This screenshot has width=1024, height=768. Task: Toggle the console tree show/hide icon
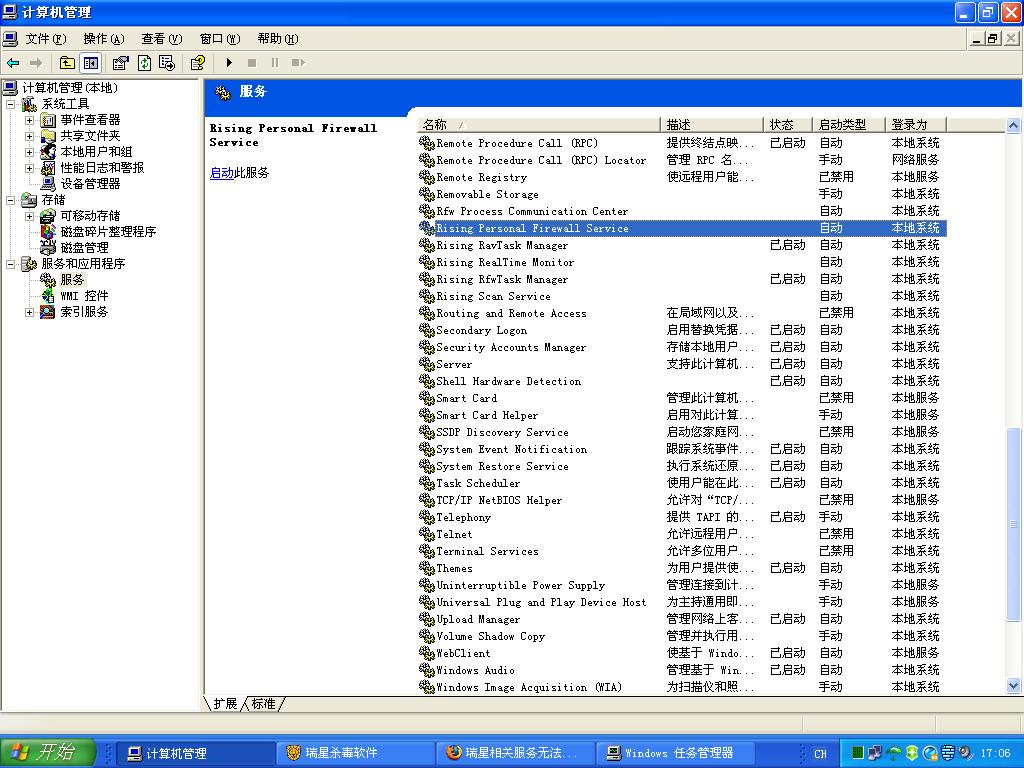click(x=91, y=63)
